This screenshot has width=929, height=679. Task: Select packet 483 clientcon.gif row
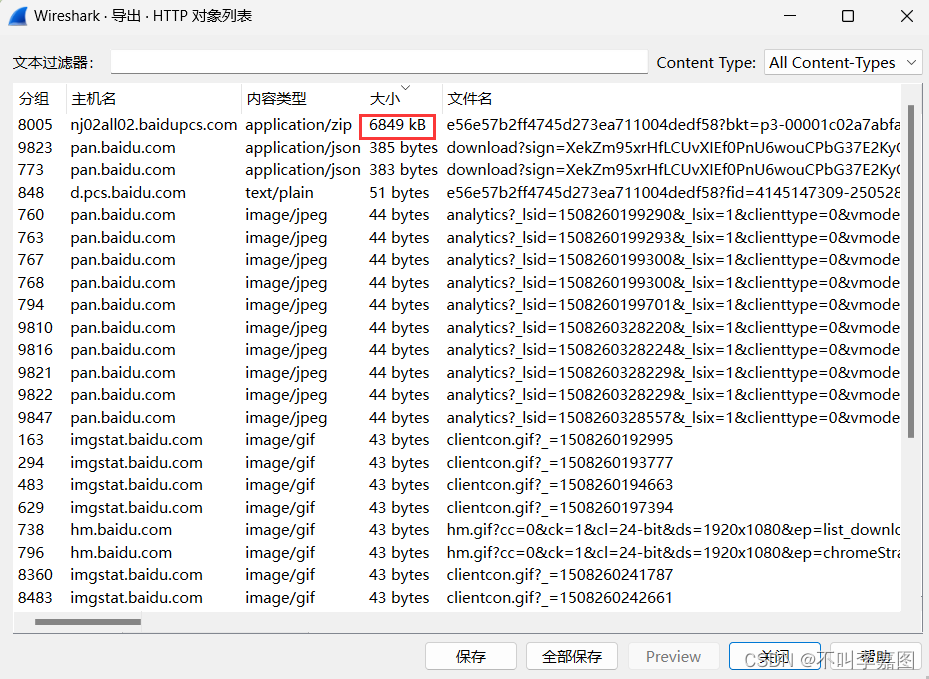(457, 485)
